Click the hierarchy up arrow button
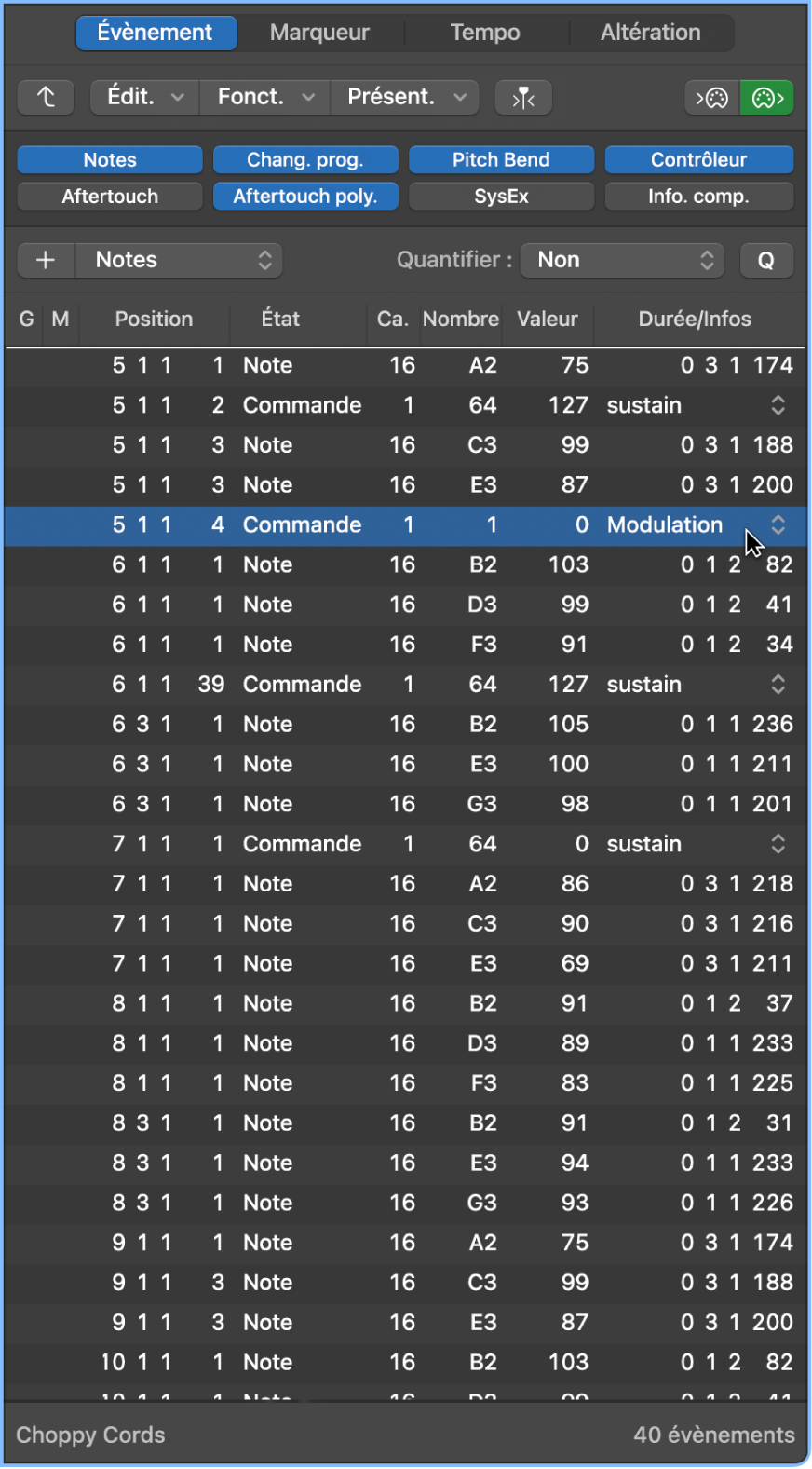 (x=46, y=97)
